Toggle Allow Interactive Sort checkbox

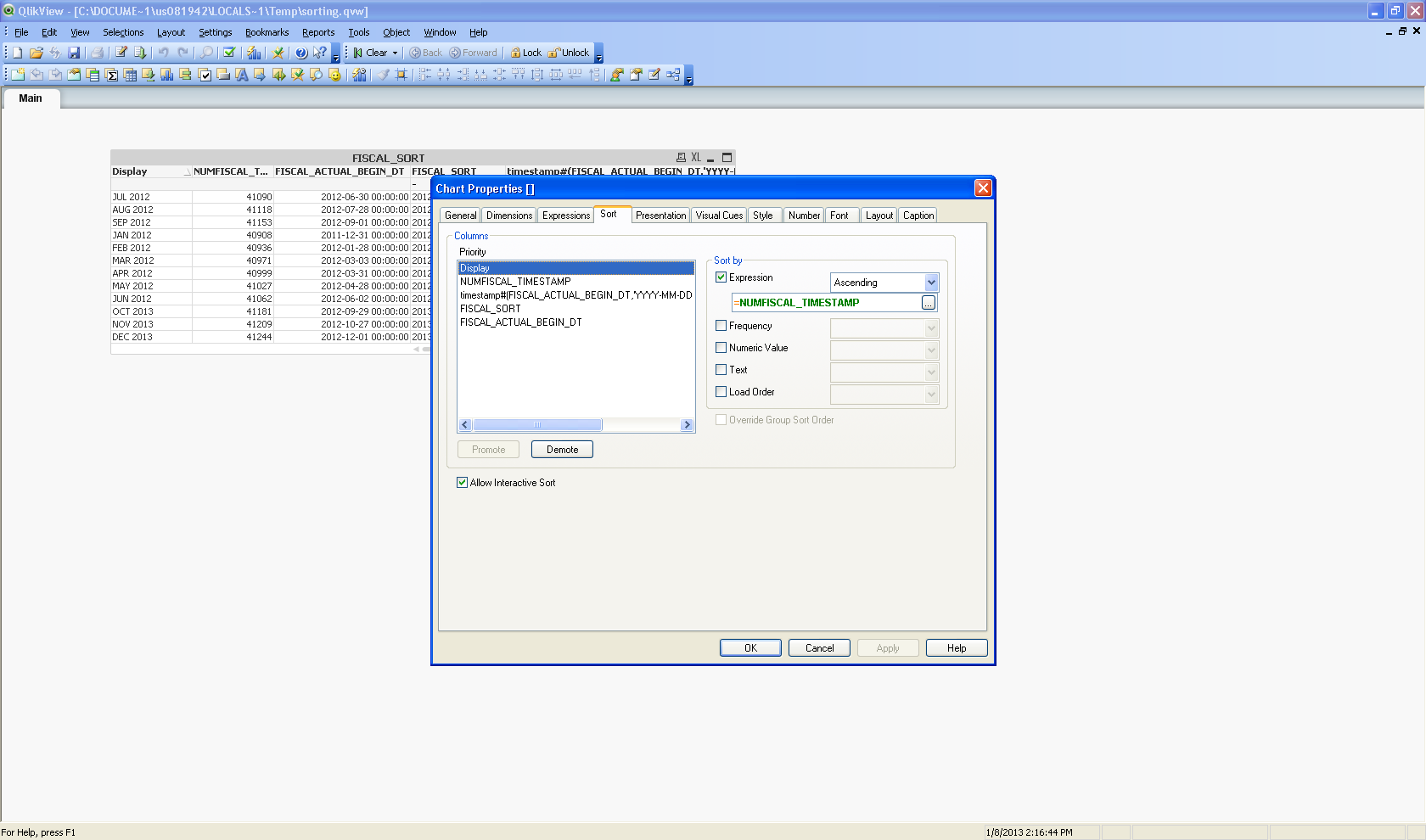click(x=463, y=483)
